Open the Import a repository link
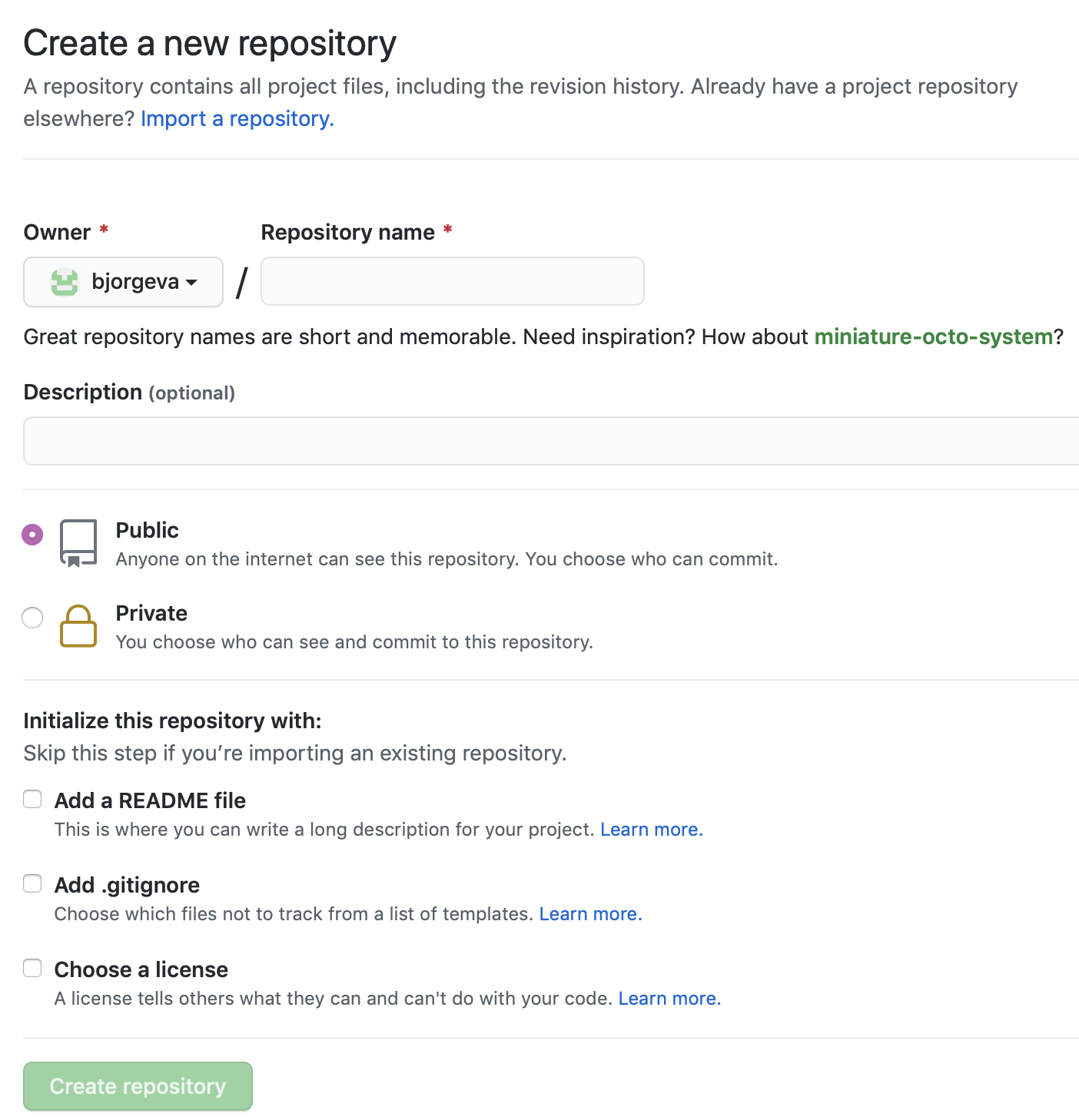This screenshot has width=1079, height=1120. click(237, 118)
